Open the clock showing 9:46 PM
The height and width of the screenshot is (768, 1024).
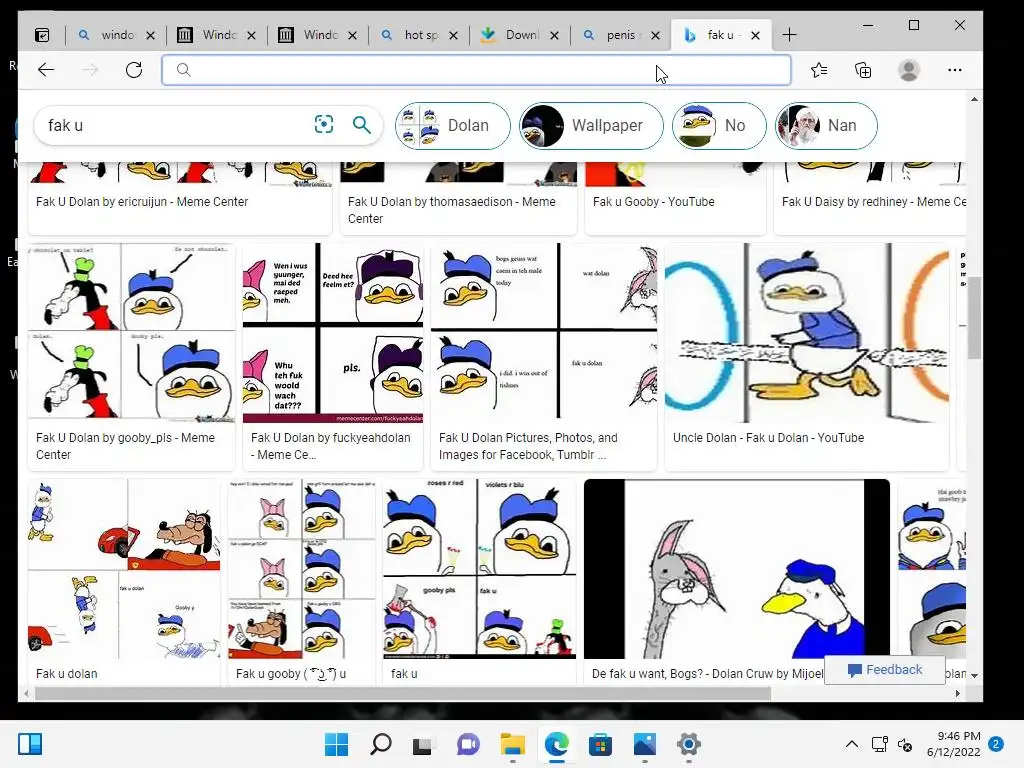tap(954, 744)
